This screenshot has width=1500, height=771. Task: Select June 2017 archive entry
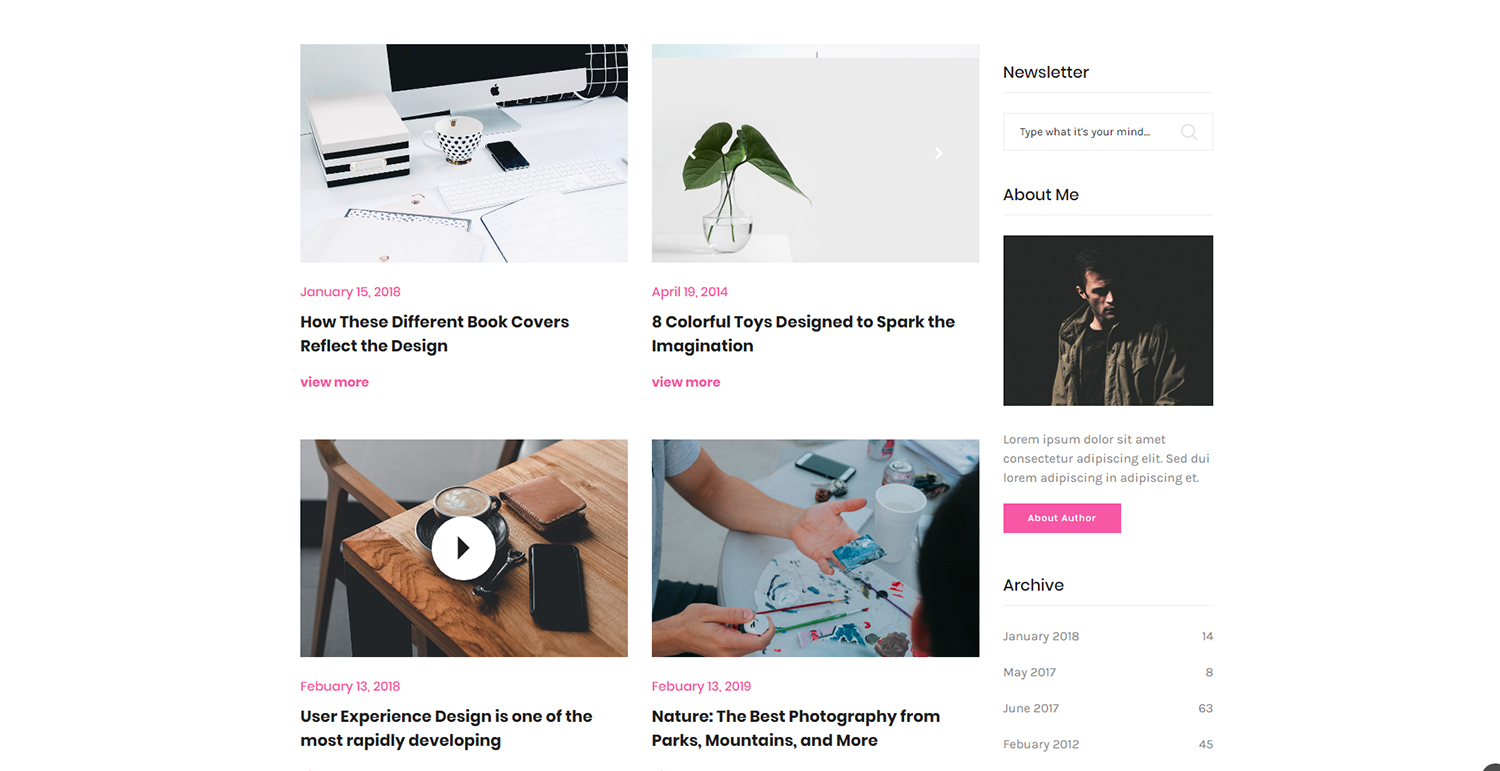[x=1108, y=708]
